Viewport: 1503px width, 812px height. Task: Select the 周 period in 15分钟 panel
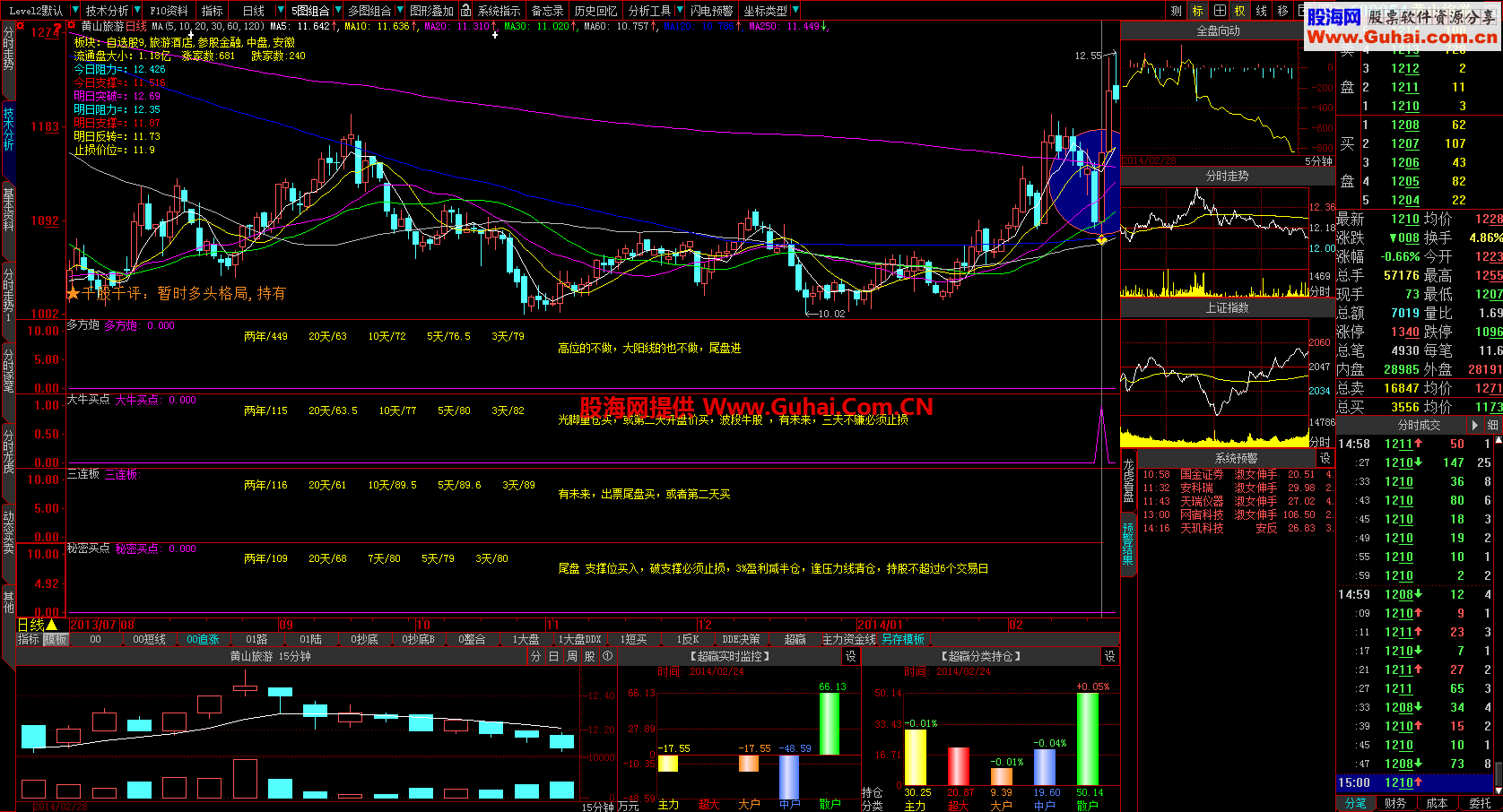point(571,656)
